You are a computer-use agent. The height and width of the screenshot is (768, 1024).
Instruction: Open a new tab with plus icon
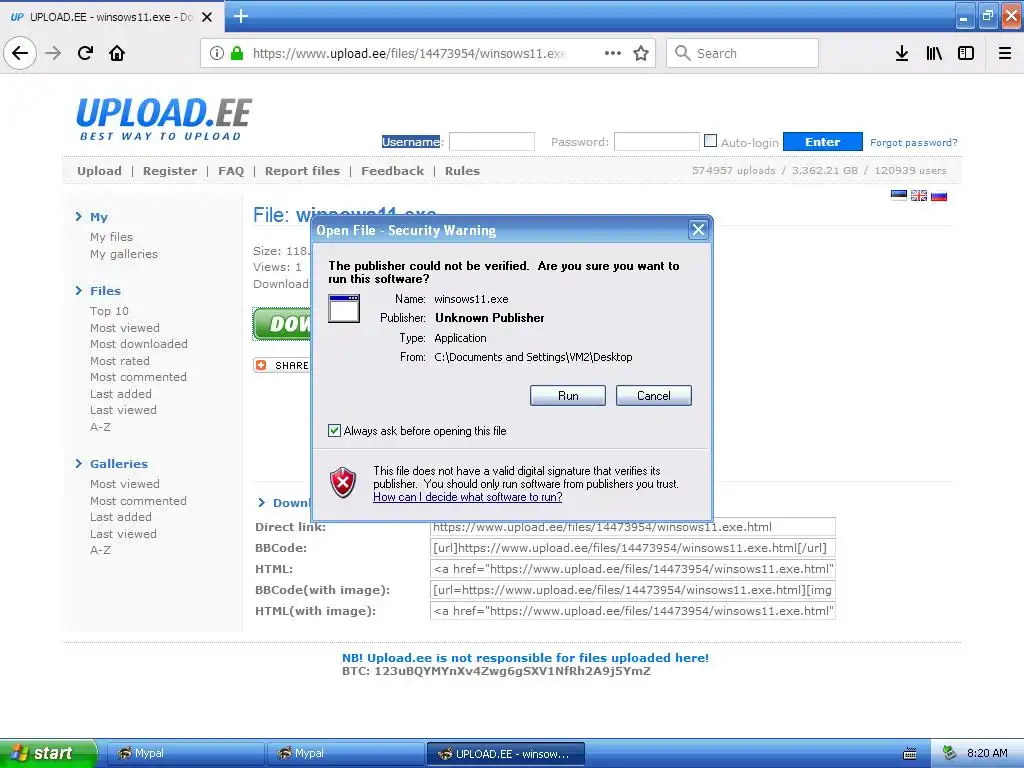[240, 16]
